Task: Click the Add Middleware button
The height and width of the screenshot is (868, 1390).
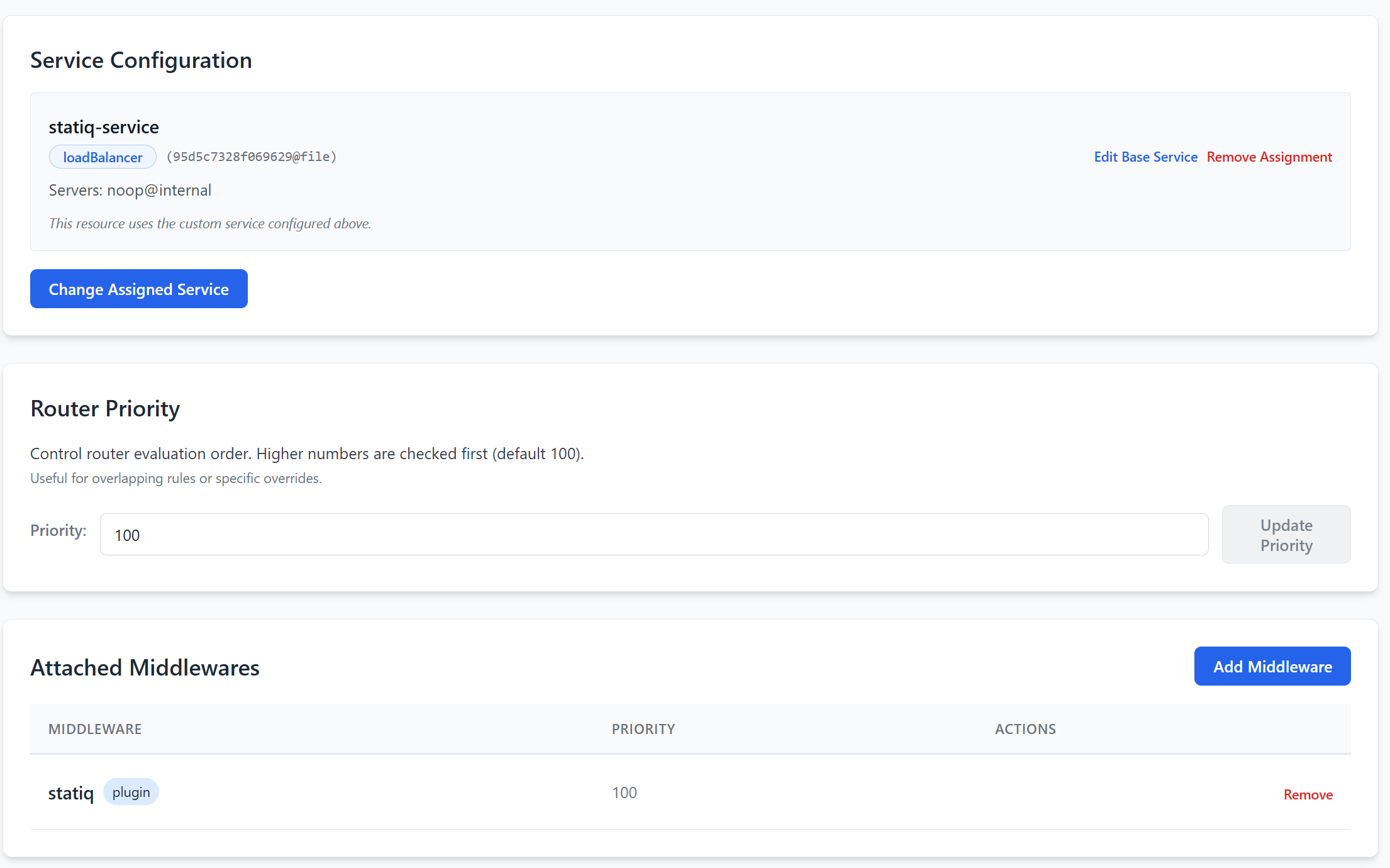Action: 1272,666
